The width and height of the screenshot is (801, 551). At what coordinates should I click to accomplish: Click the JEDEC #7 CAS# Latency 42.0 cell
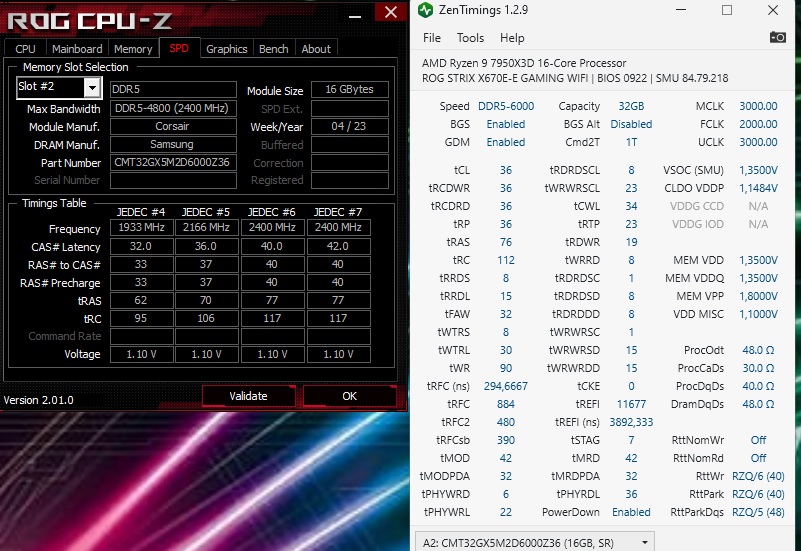coord(338,246)
